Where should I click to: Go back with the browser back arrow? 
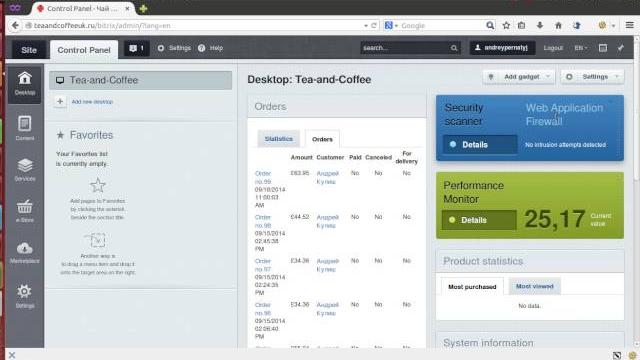(x=15, y=25)
